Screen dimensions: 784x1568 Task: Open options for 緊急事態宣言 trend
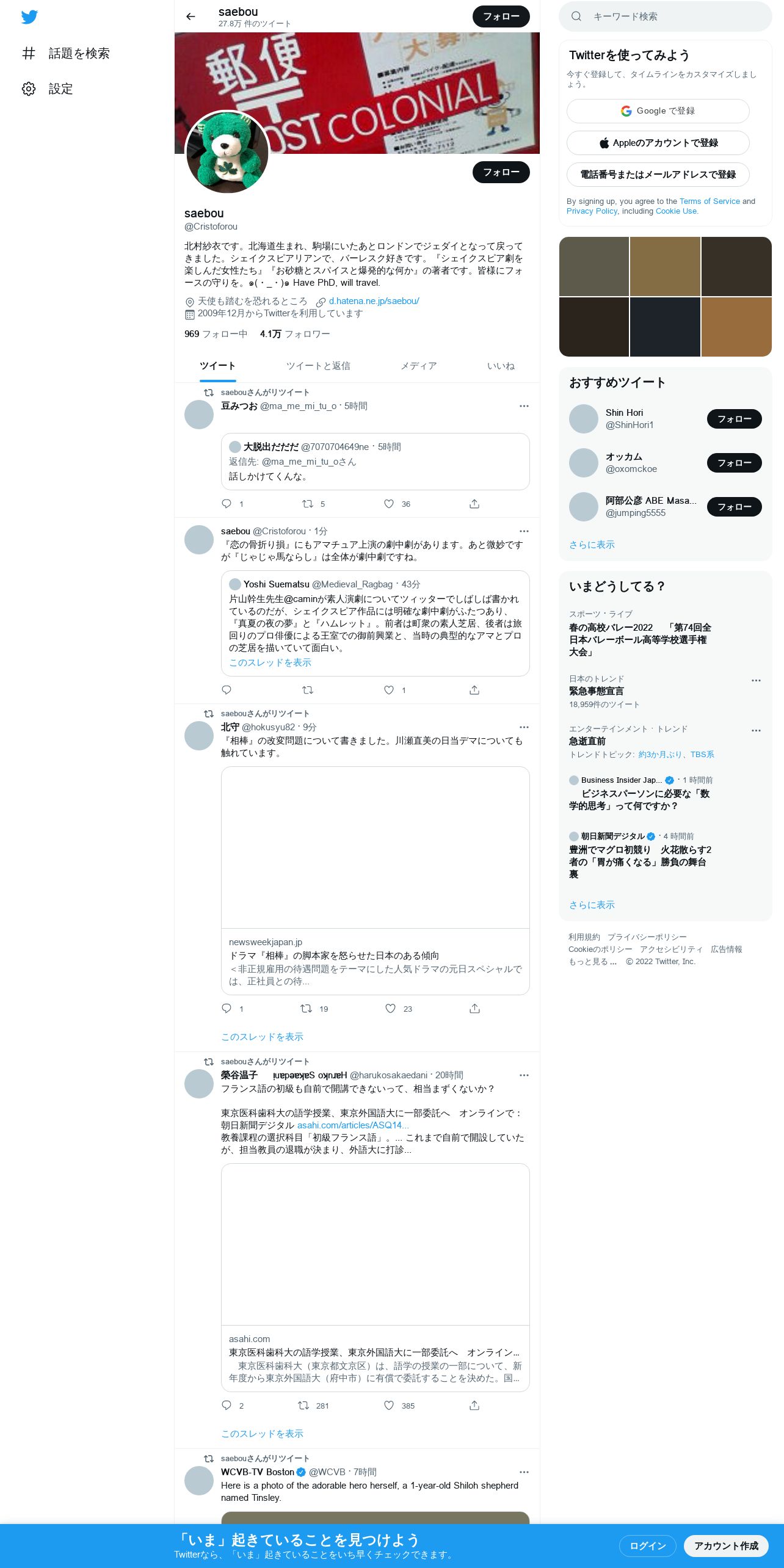click(756, 680)
